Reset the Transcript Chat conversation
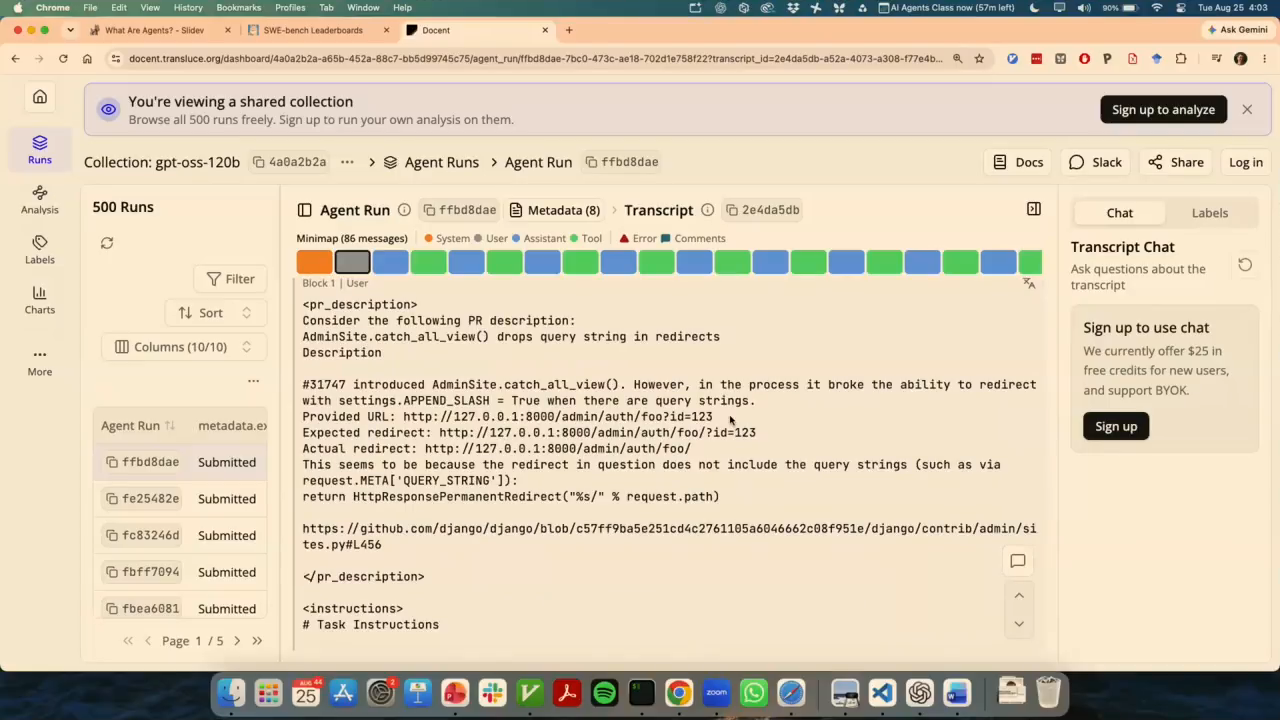This screenshot has width=1280, height=720. point(1245,265)
